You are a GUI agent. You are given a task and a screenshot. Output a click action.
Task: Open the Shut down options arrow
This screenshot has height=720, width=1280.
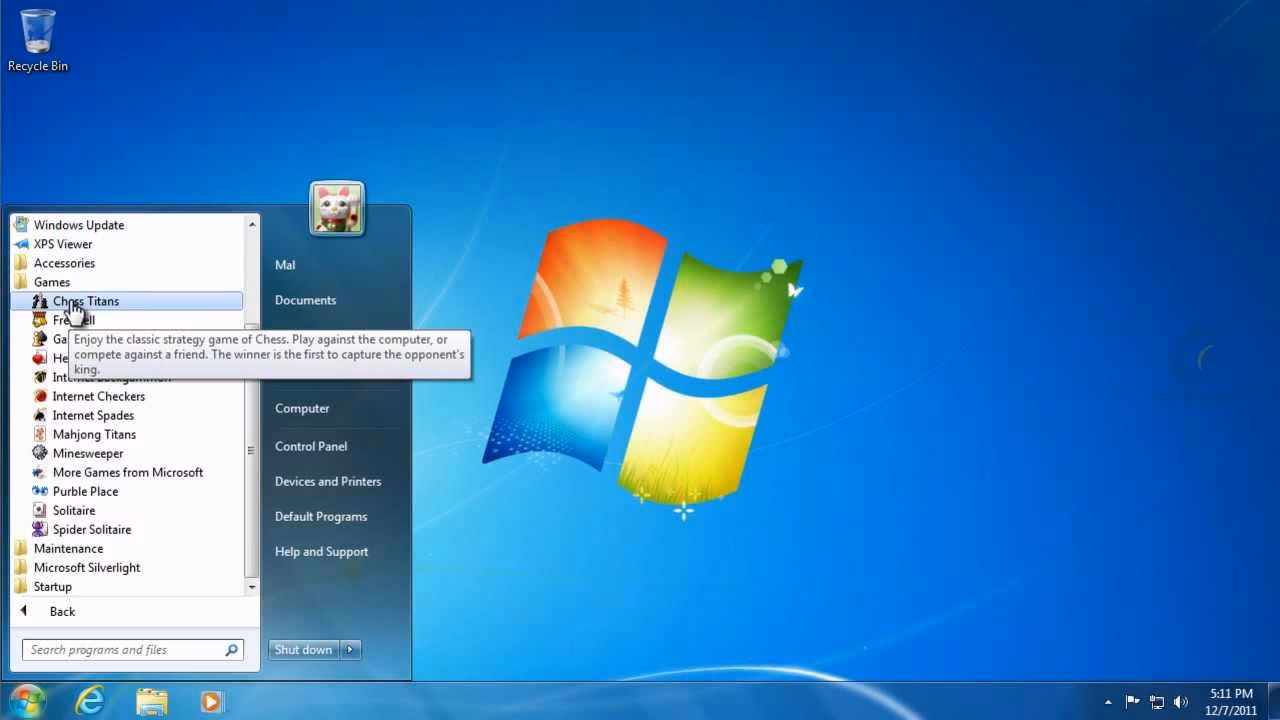[350, 650]
